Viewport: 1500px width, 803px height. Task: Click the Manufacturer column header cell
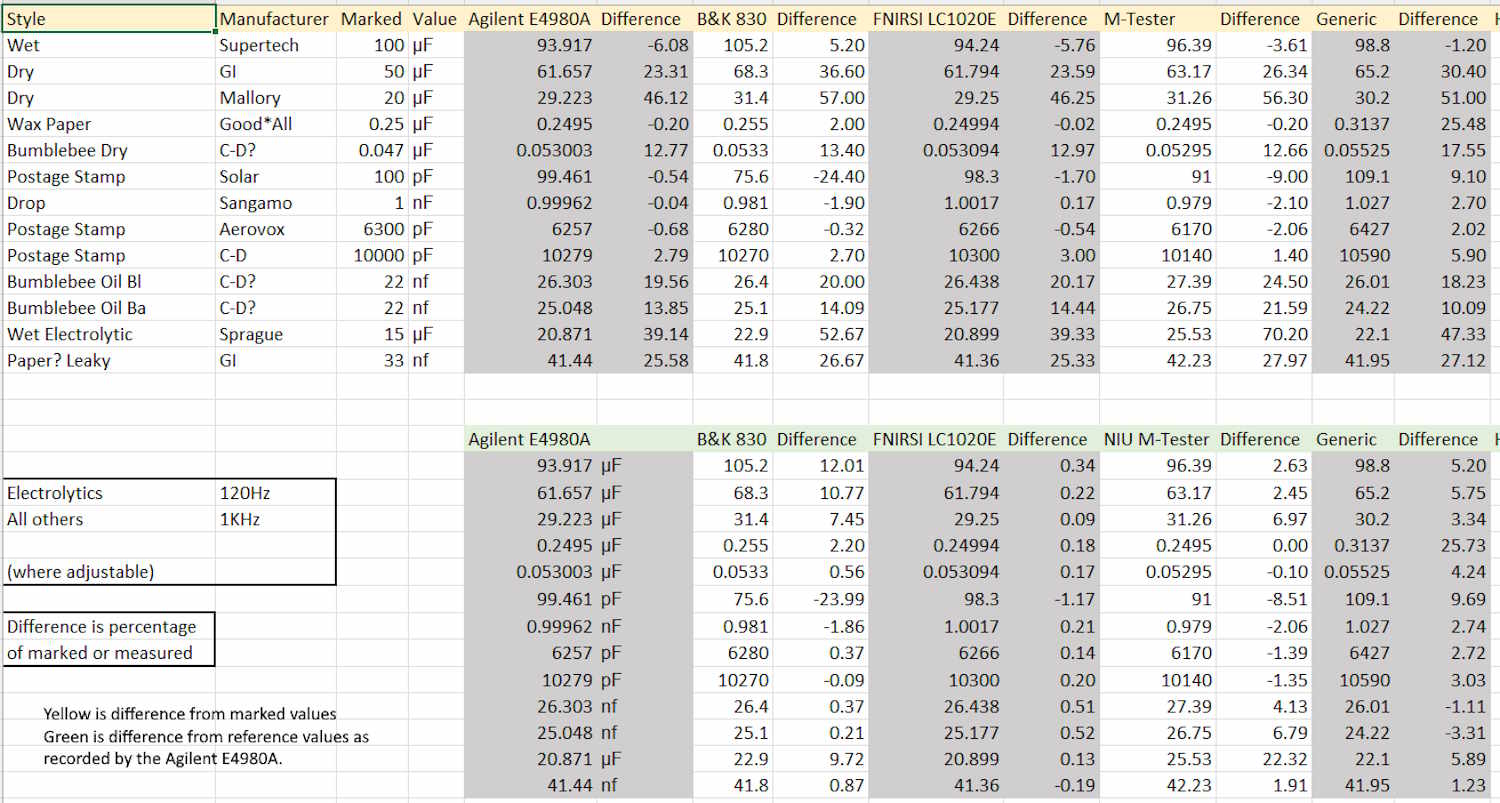coord(273,19)
